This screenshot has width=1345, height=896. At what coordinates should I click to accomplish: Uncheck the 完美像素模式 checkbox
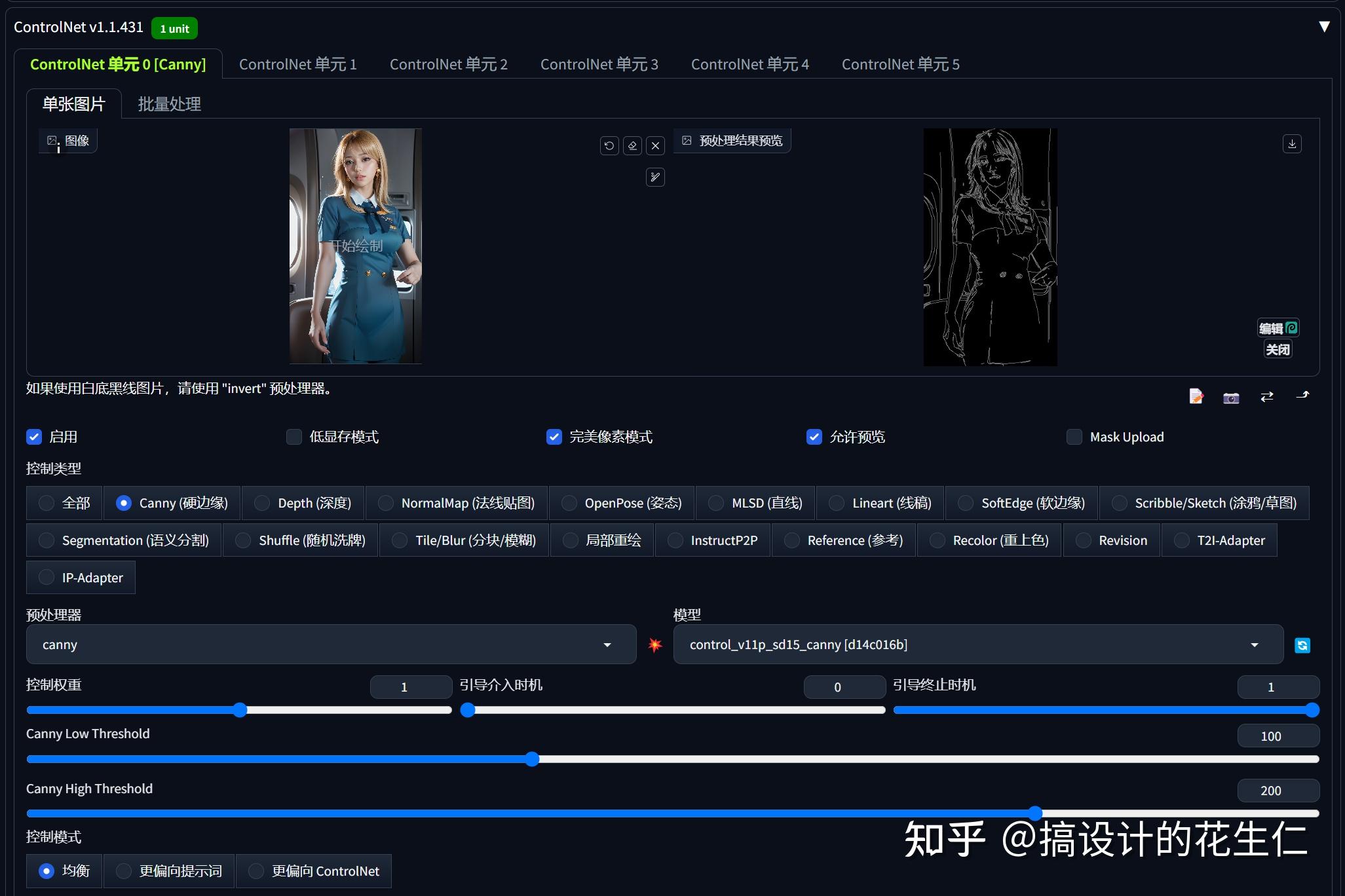click(x=554, y=437)
